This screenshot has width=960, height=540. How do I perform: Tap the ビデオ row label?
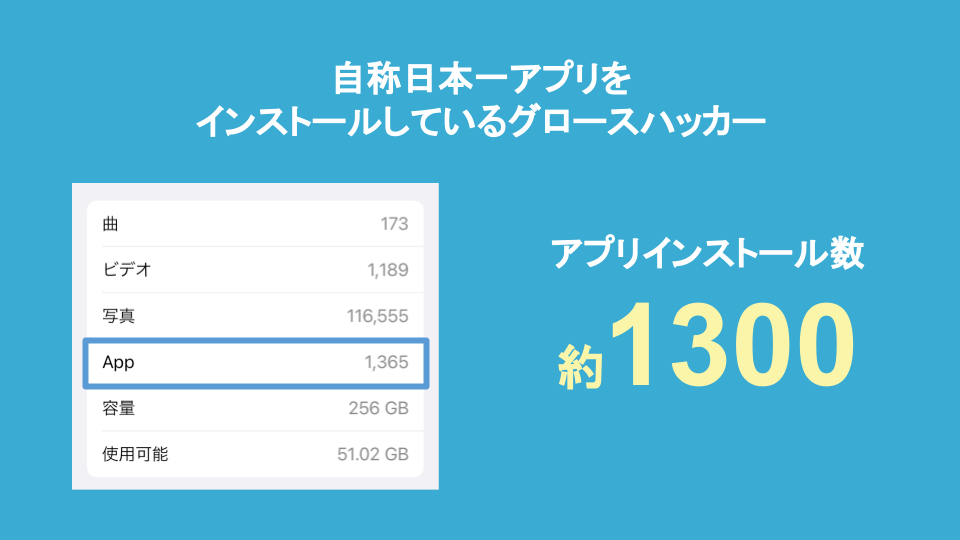tap(127, 269)
